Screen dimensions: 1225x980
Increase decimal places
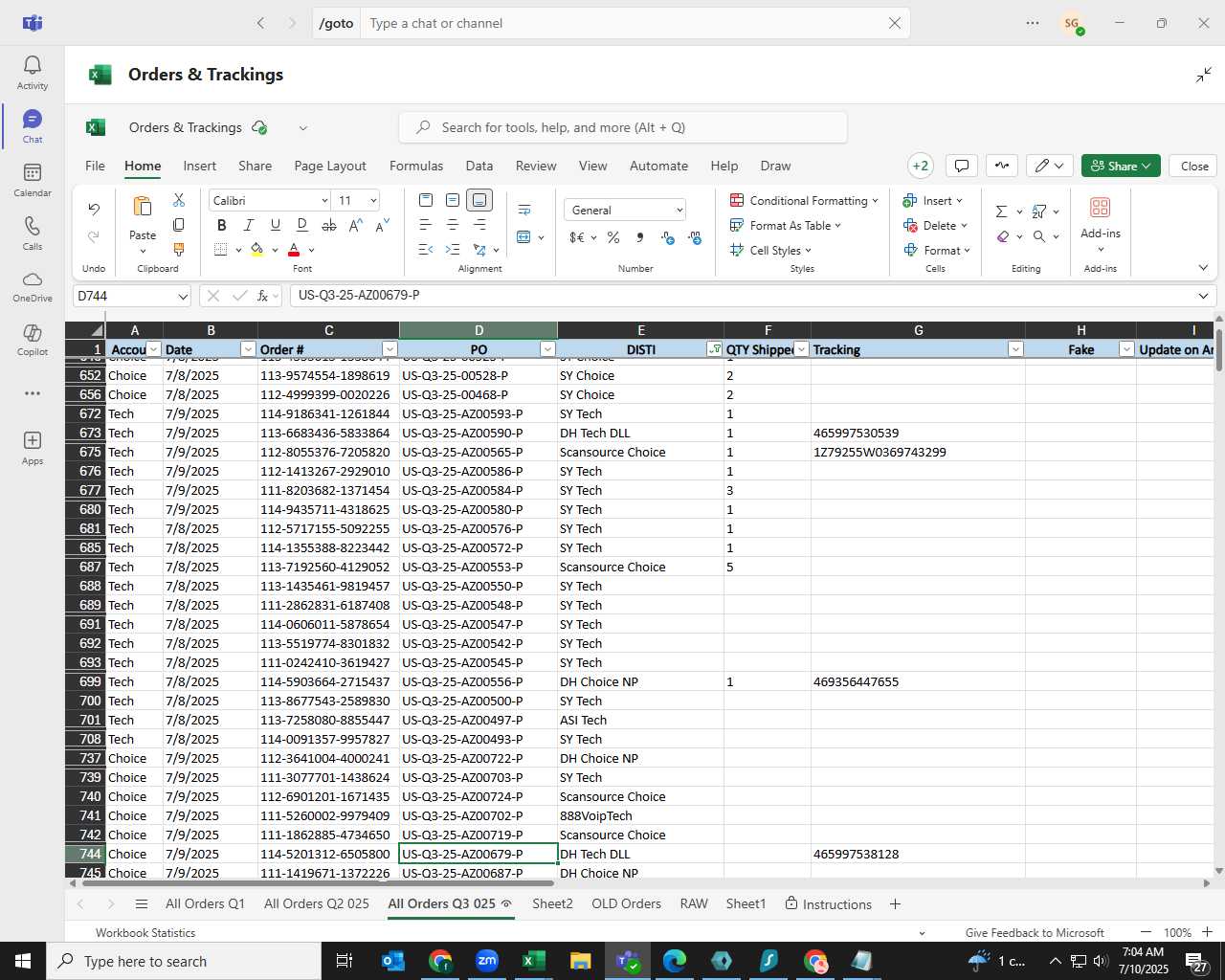coord(667,237)
